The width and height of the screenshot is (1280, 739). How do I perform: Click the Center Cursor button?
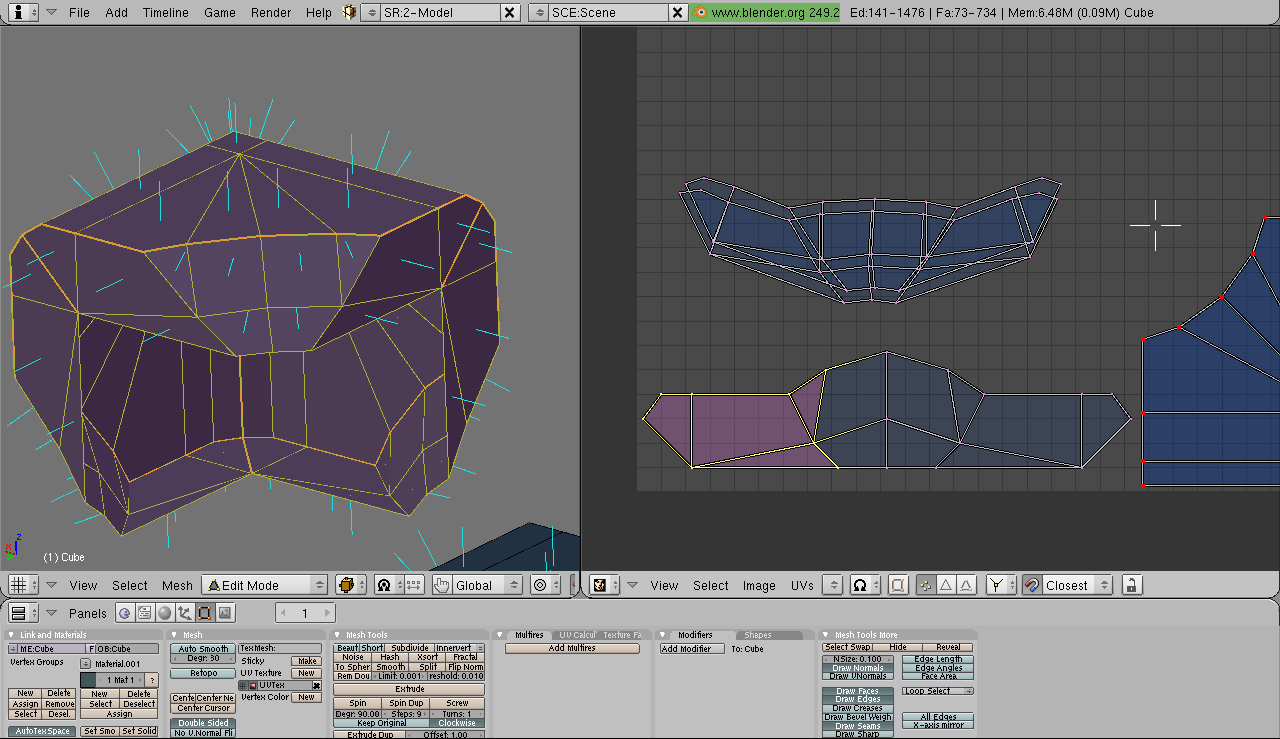[203, 708]
